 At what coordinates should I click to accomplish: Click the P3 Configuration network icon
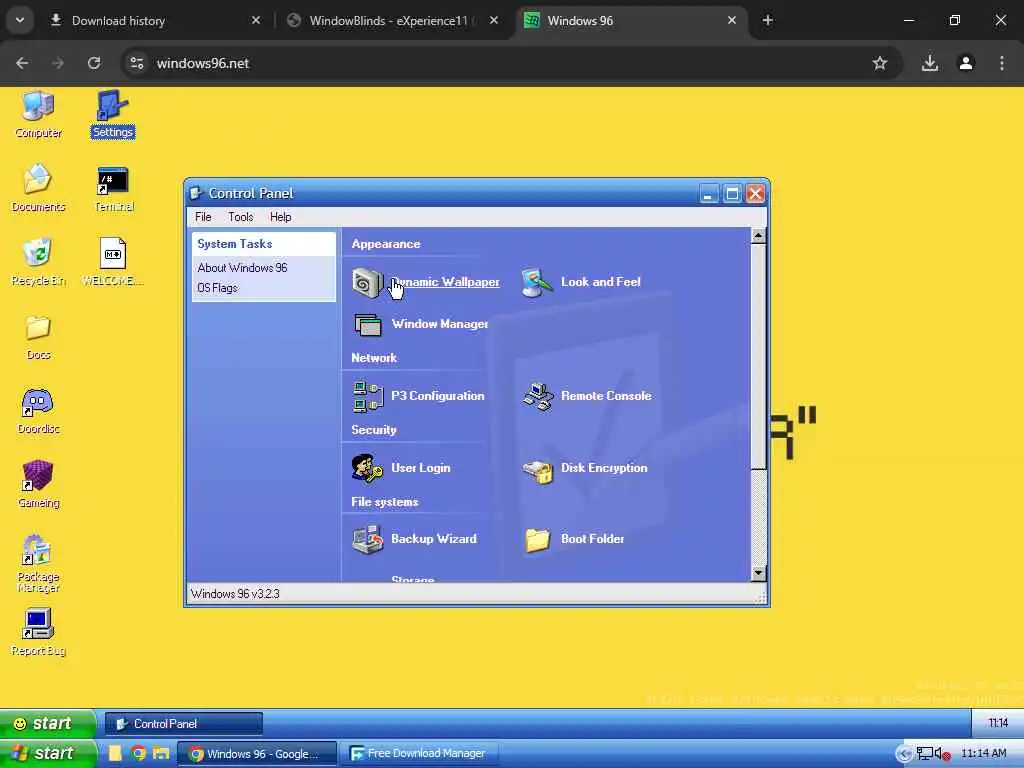(368, 396)
